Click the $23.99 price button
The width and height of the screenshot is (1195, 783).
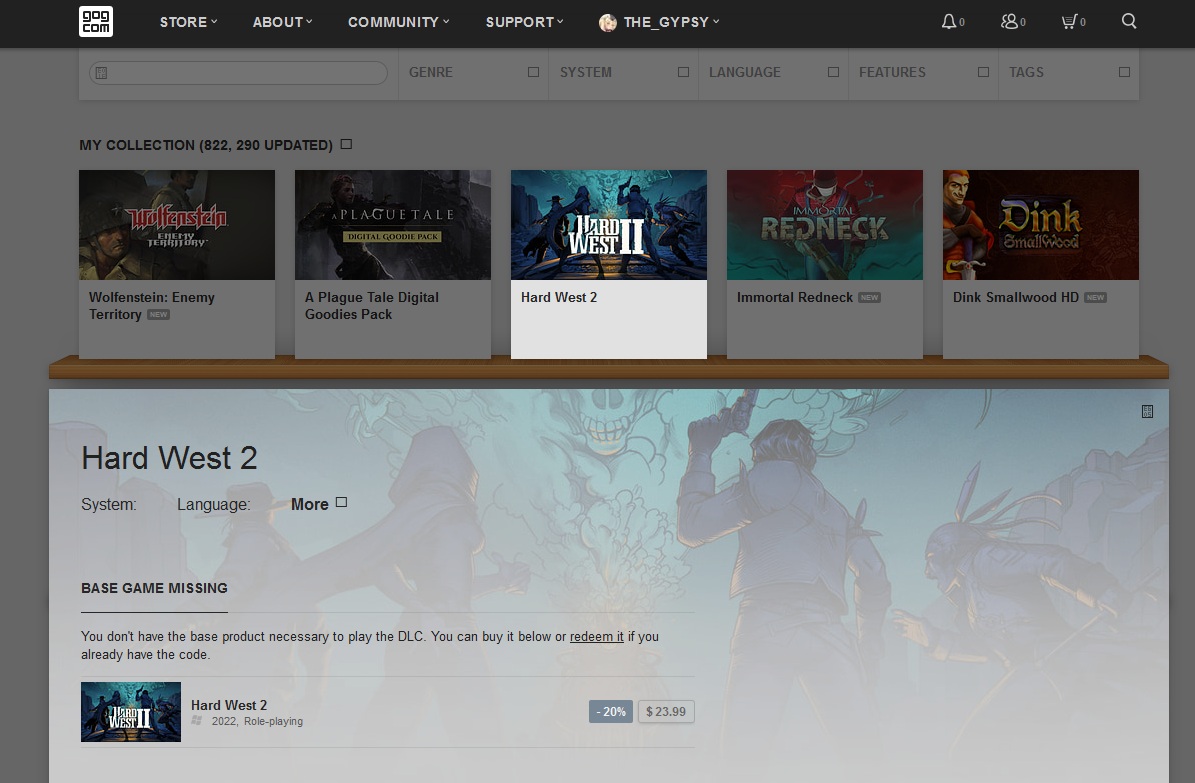(666, 712)
